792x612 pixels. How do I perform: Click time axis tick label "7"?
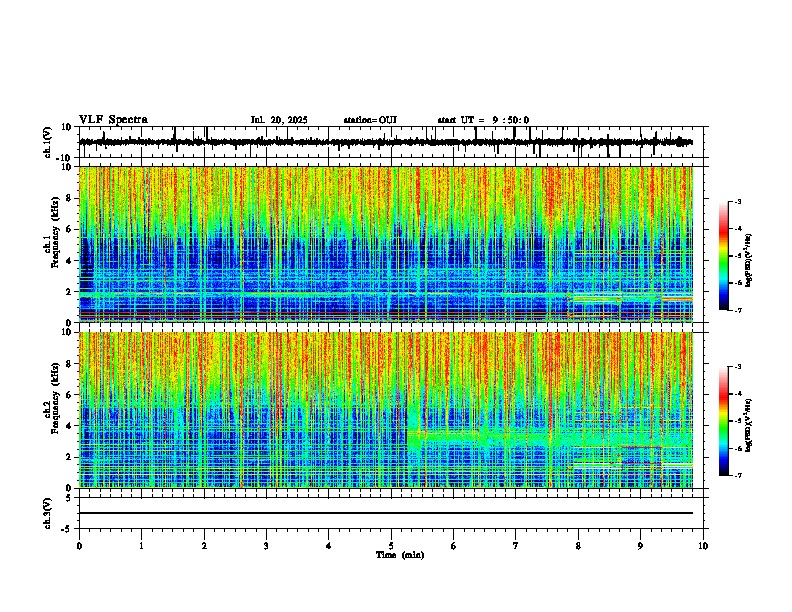click(x=516, y=546)
